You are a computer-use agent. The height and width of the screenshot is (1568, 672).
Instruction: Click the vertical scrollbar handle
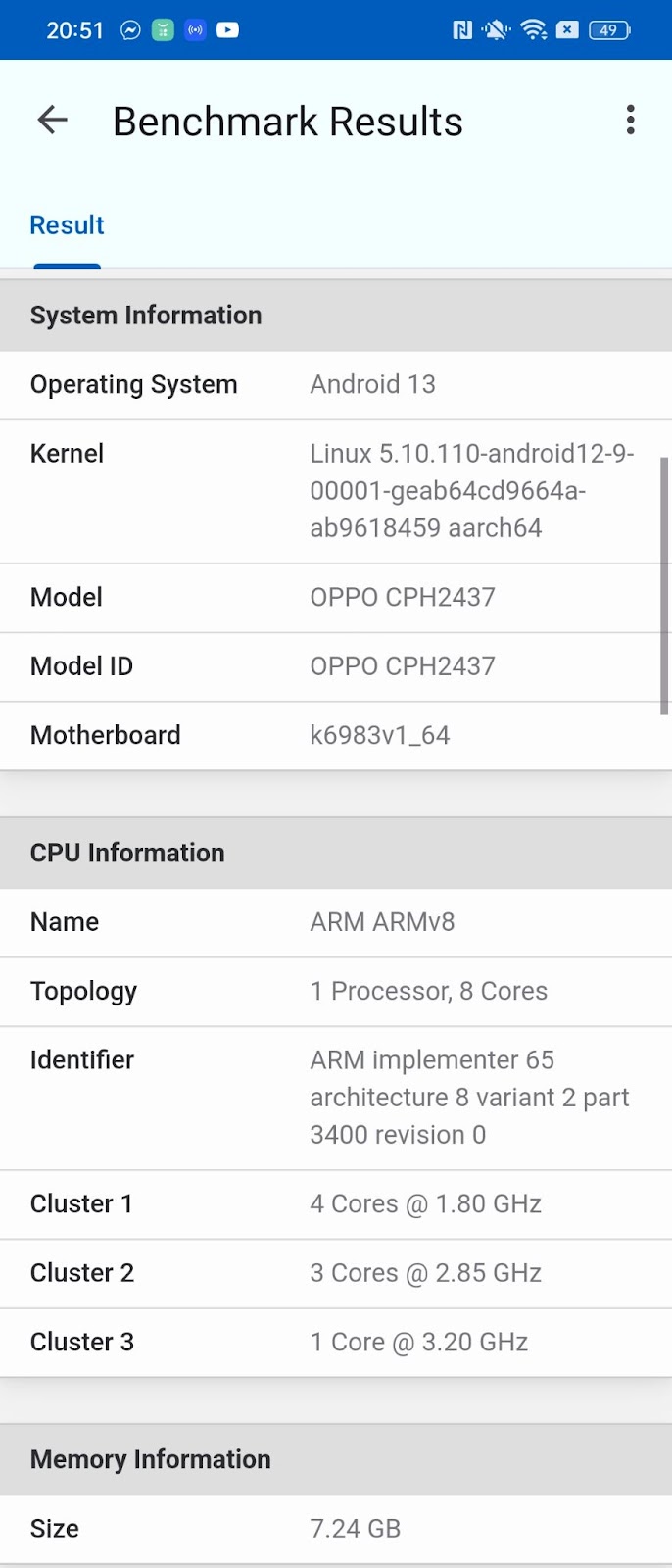(x=664, y=586)
